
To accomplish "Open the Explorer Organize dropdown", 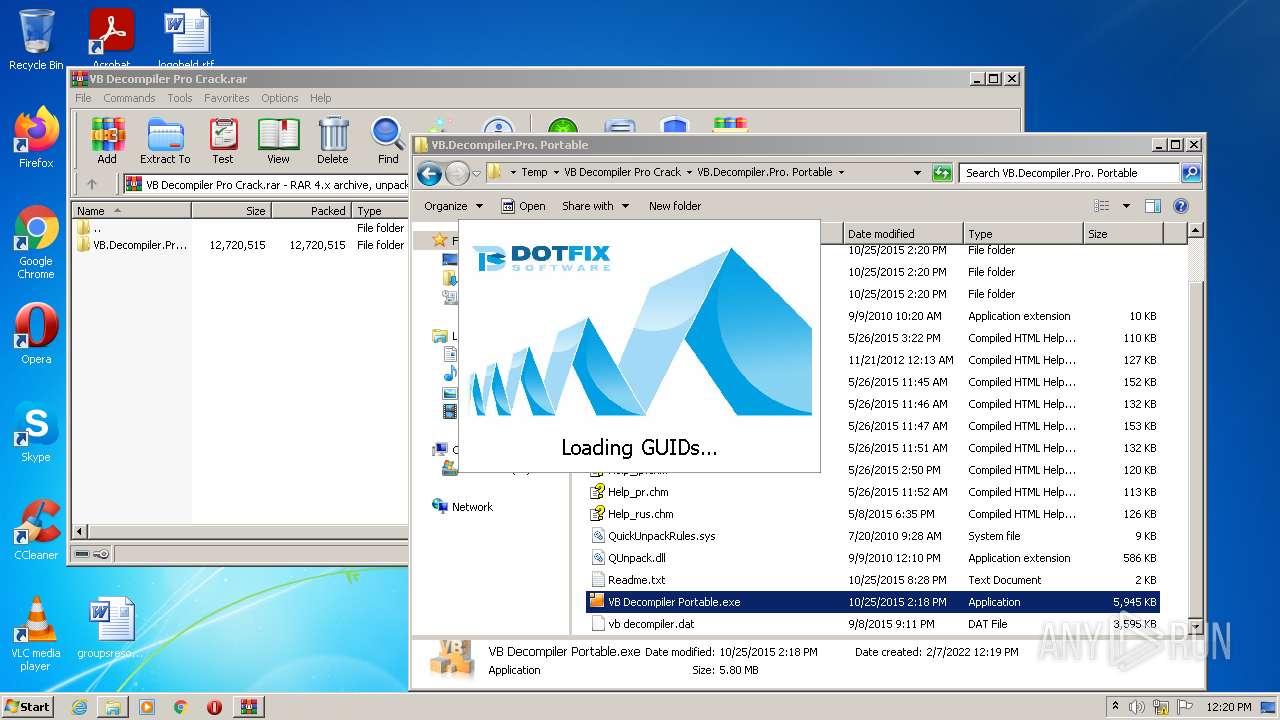I will pos(453,206).
